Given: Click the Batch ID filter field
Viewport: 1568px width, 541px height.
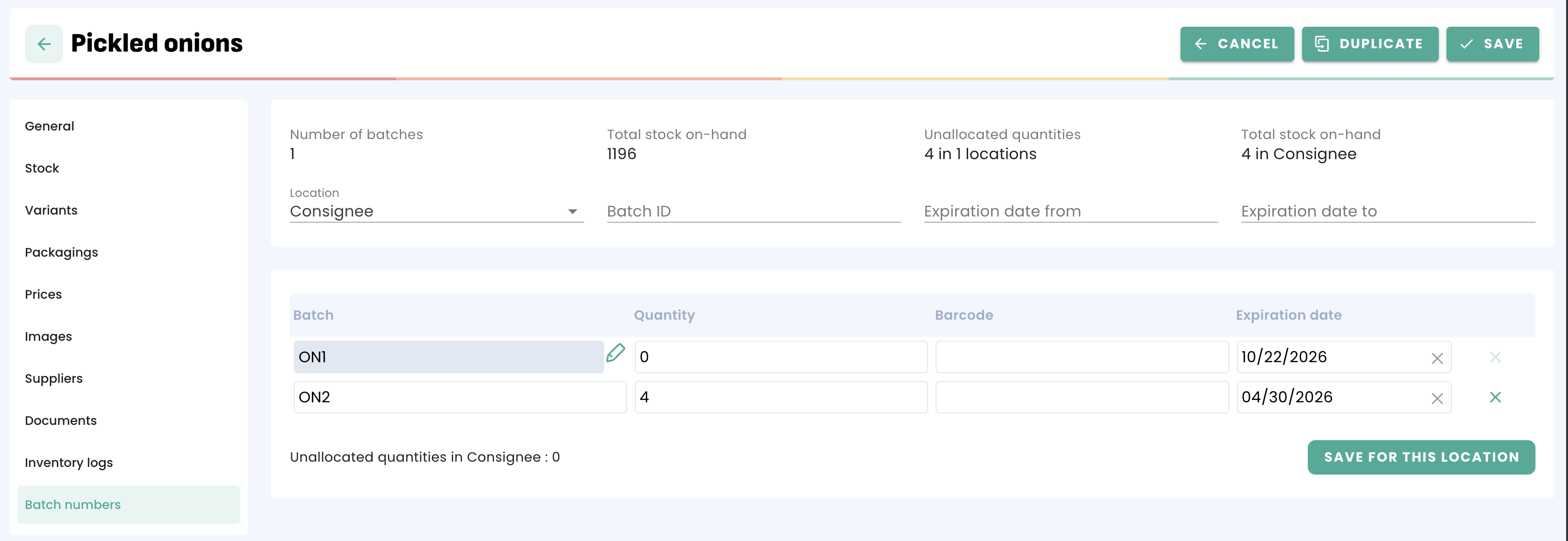Looking at the screenshot, I should (753, 212).
